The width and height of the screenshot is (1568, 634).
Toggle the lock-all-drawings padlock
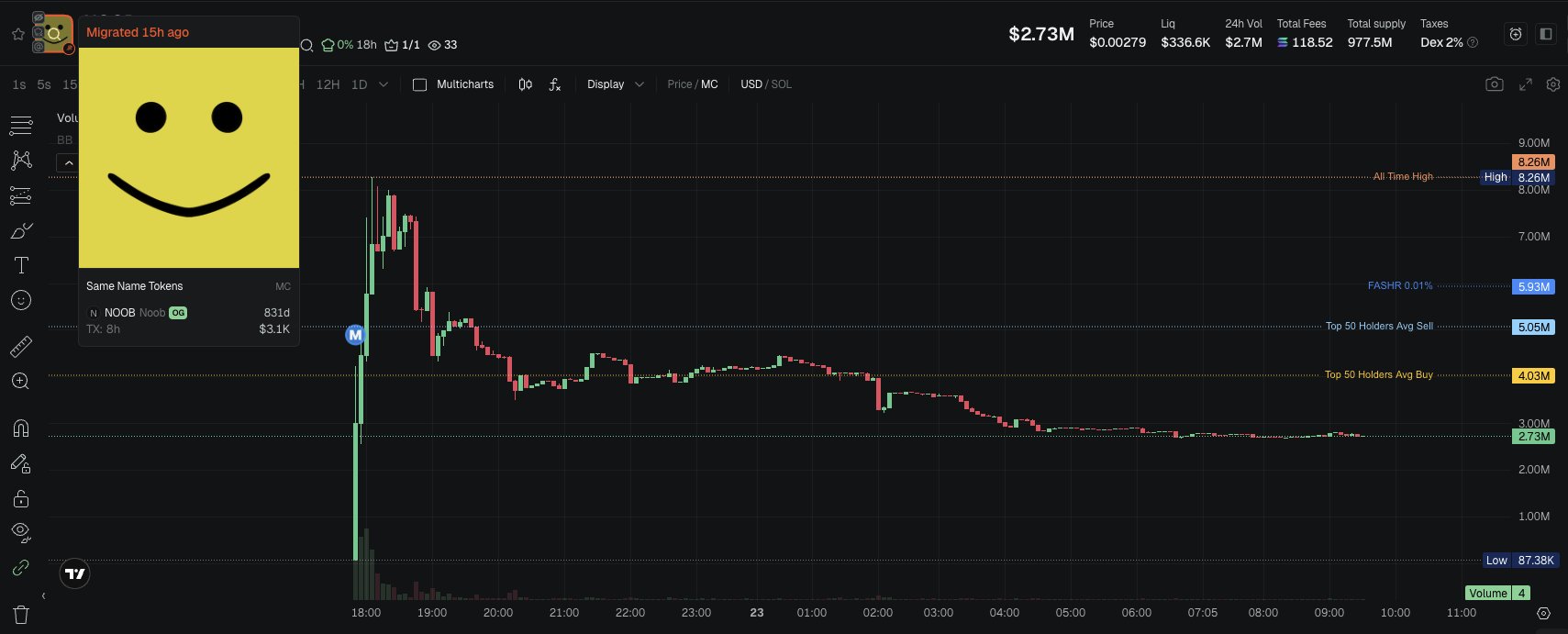[x=21, y=498]
